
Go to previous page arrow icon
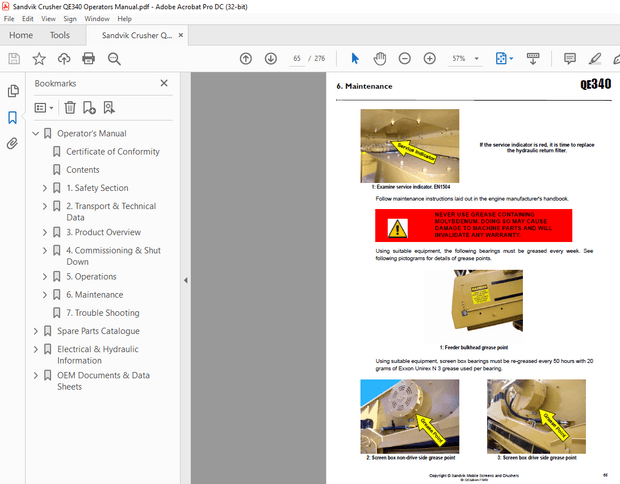(246, 59)
